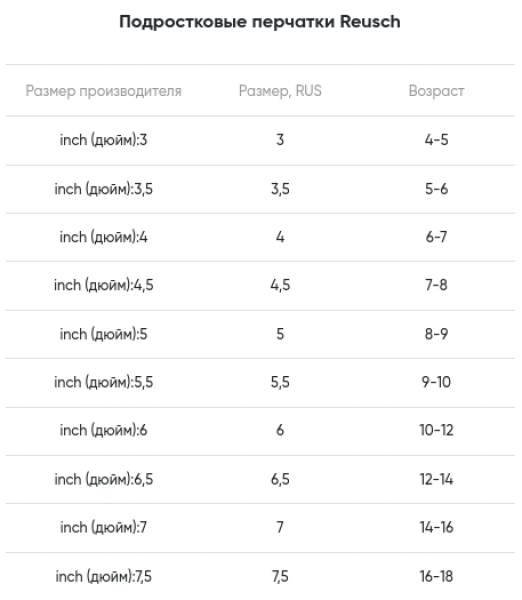
Task: Select the Размер, RUS column header
Action: tap(280, 91)
